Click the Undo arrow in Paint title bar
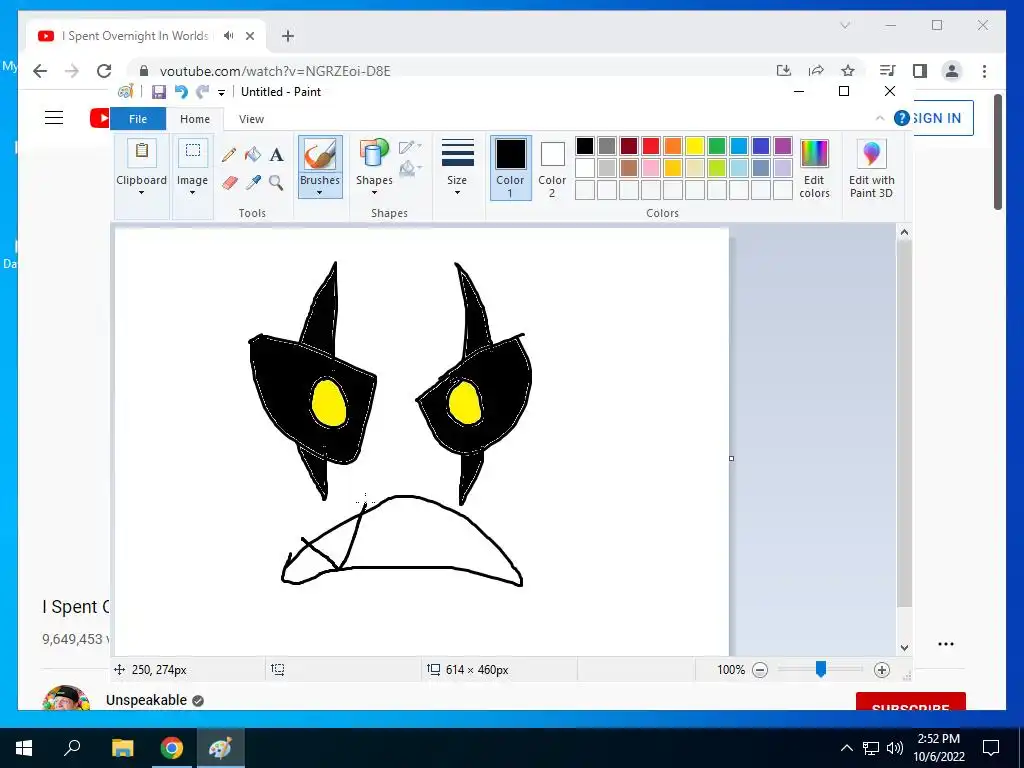Image resolution: width=1024 pixels, height=768 pixels. tap(182, 92)
